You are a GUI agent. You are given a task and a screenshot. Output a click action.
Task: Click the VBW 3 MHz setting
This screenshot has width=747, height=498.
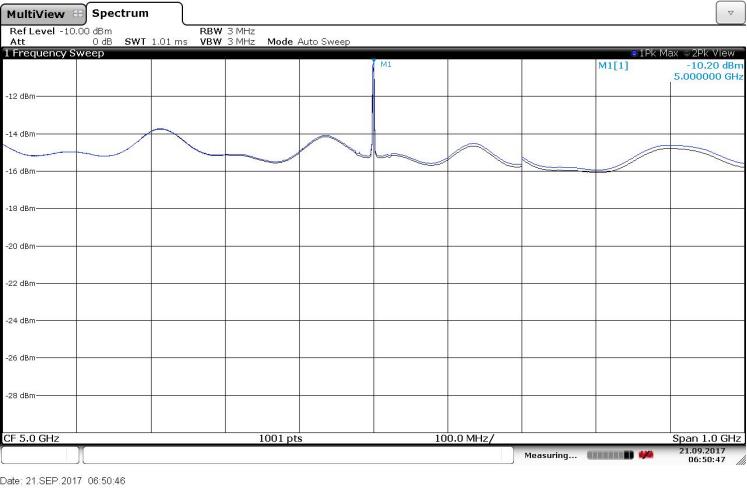click(227, 41)
